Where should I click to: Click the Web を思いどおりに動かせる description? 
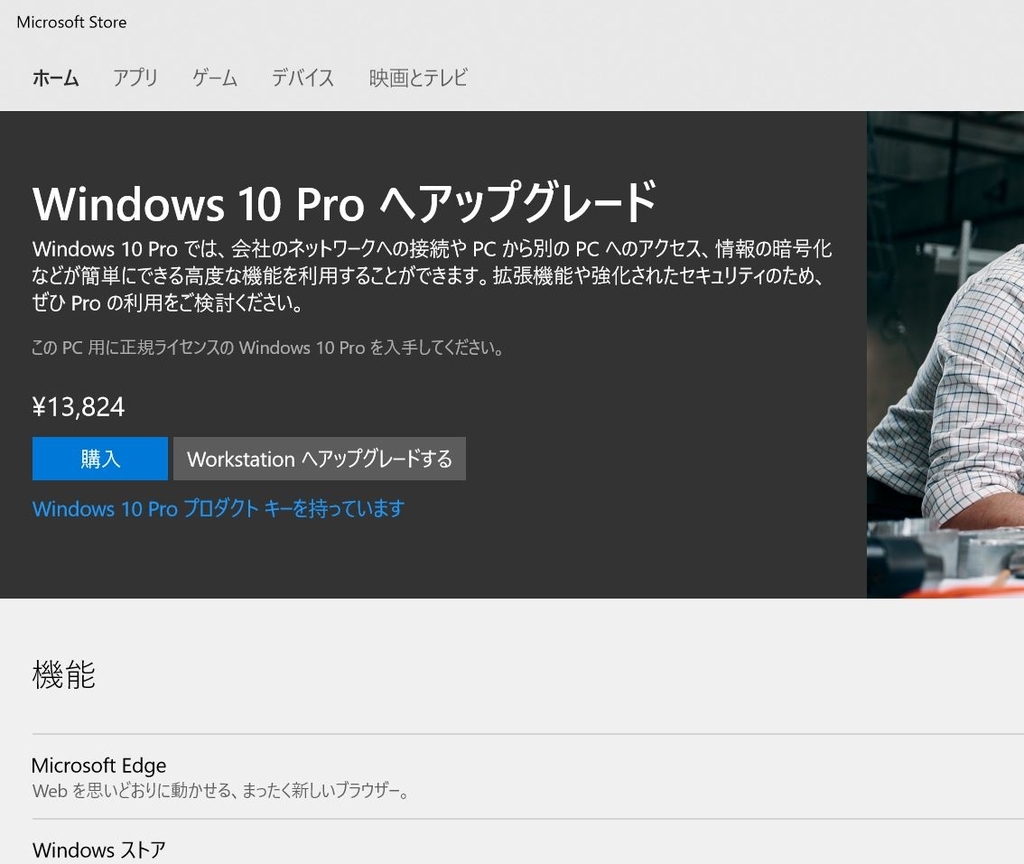tap(221, 791)
